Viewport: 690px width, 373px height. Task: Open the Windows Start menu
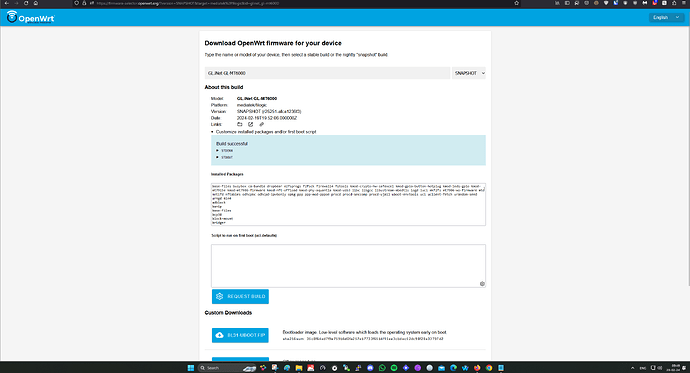point(191,368)
